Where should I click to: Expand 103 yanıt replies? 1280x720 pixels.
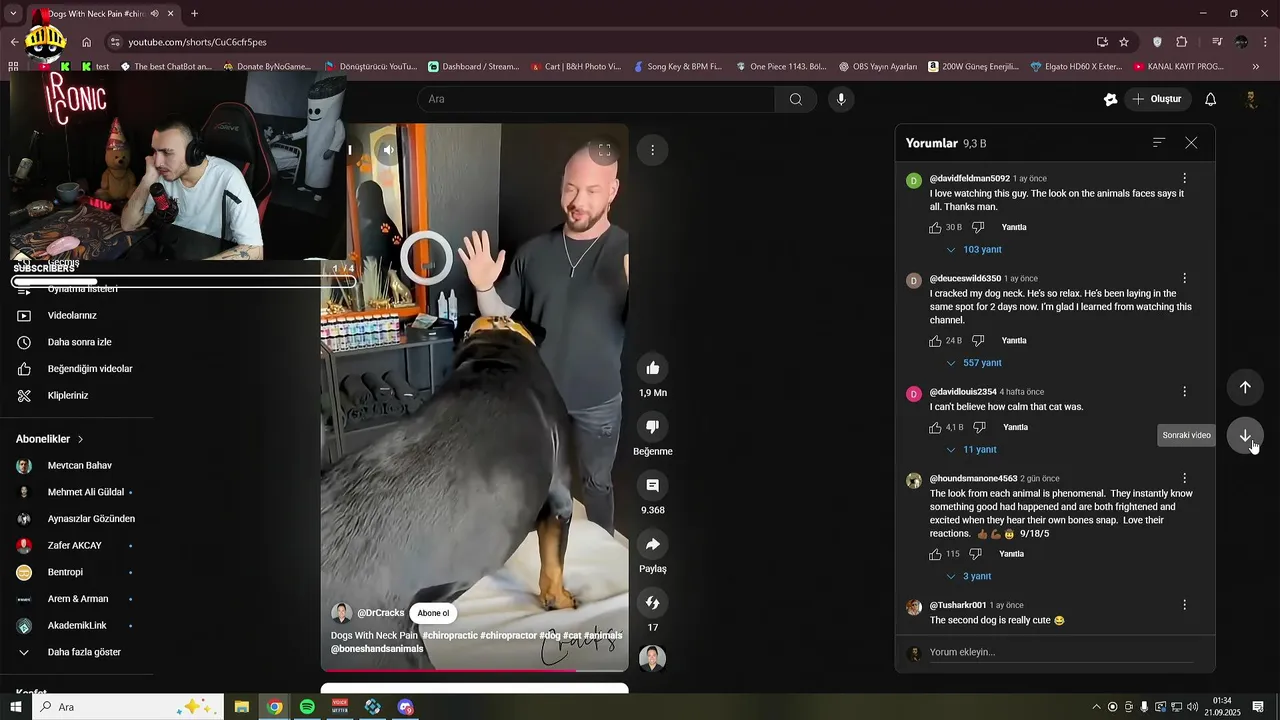click(x=974, y=250)
